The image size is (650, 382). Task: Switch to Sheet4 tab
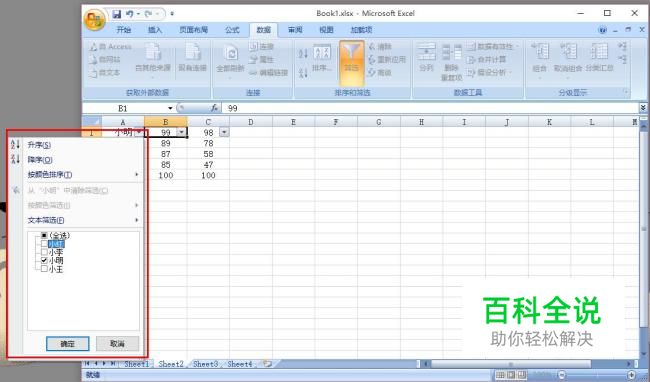240,364
